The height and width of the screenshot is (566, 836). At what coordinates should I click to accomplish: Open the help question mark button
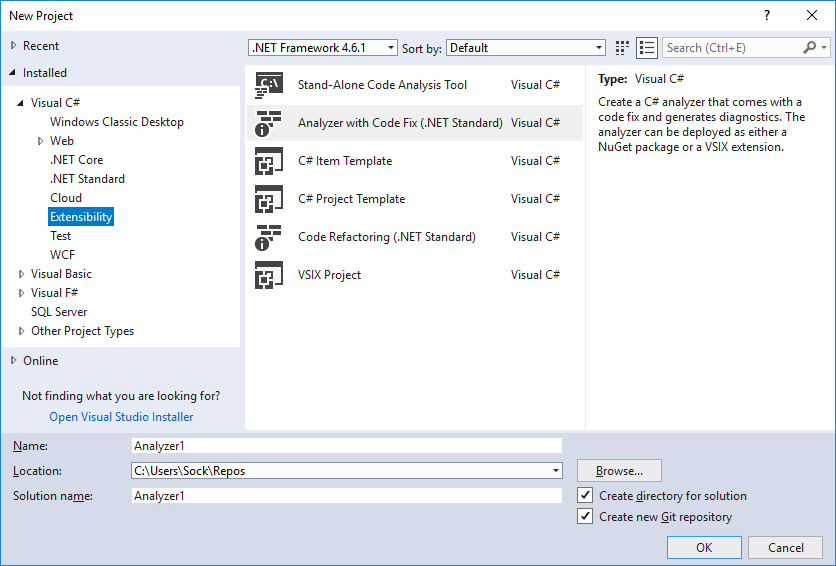tap(767, 15)
